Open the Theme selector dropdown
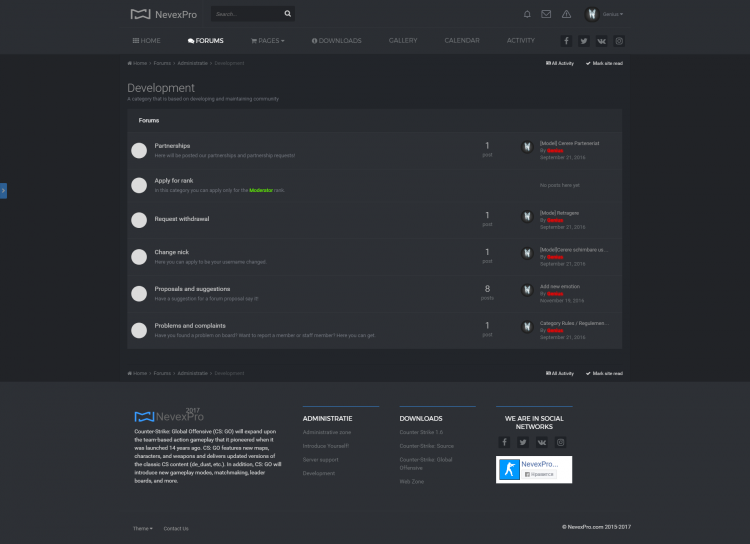Viewport: 750px width, 544px height. (x=143, y=528)
